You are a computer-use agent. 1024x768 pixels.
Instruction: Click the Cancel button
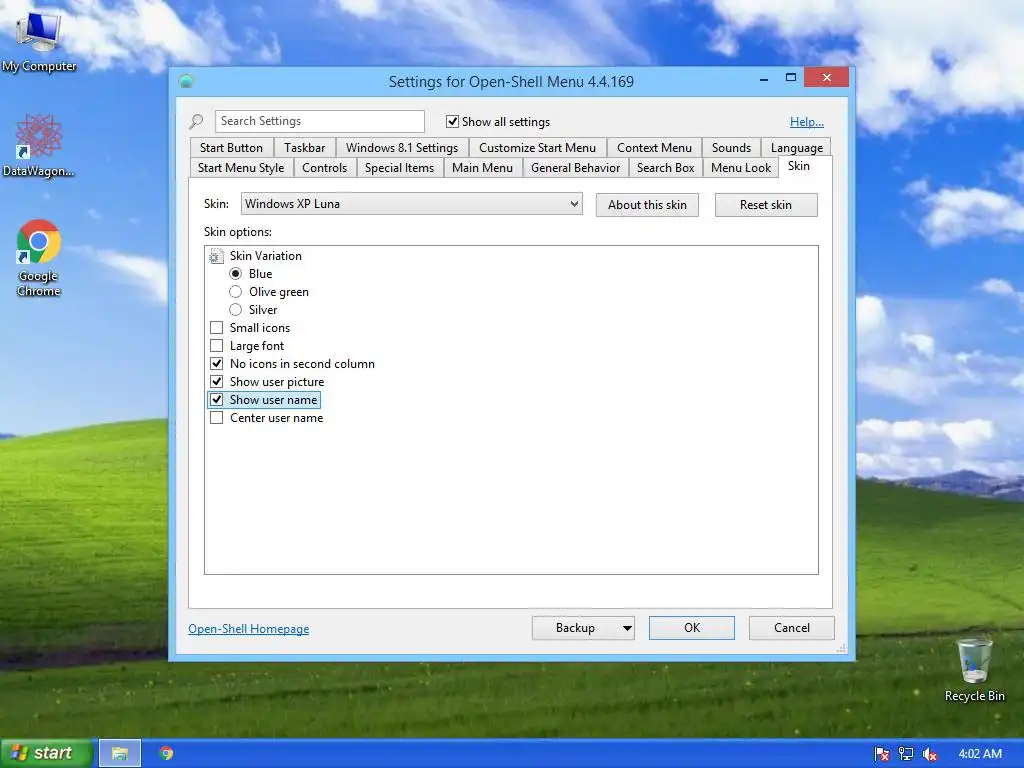792,628
